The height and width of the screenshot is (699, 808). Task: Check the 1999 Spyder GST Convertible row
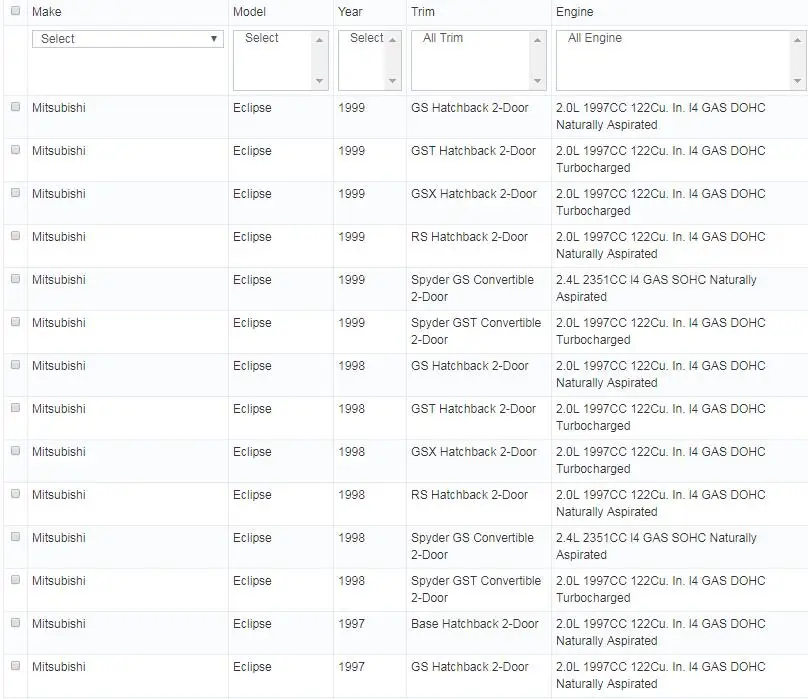[x=15, y=322]
